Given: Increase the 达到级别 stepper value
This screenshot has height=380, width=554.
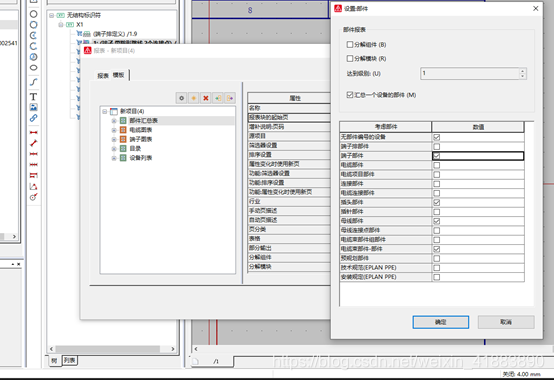Looking at the screenshot, I should pyautogui.click(x=523, y=71).
